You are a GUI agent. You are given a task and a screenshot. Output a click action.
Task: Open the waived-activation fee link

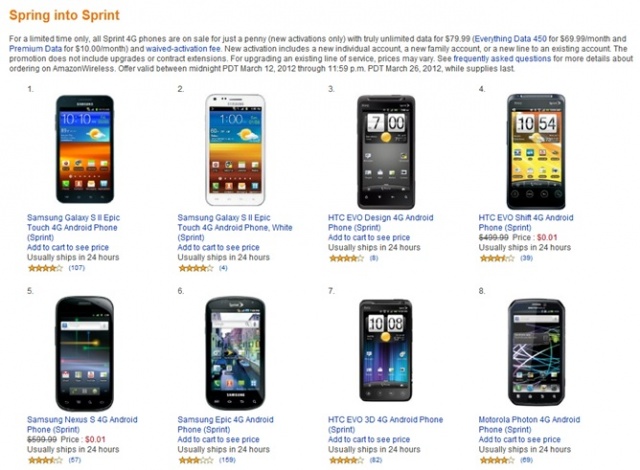[183, 49]
